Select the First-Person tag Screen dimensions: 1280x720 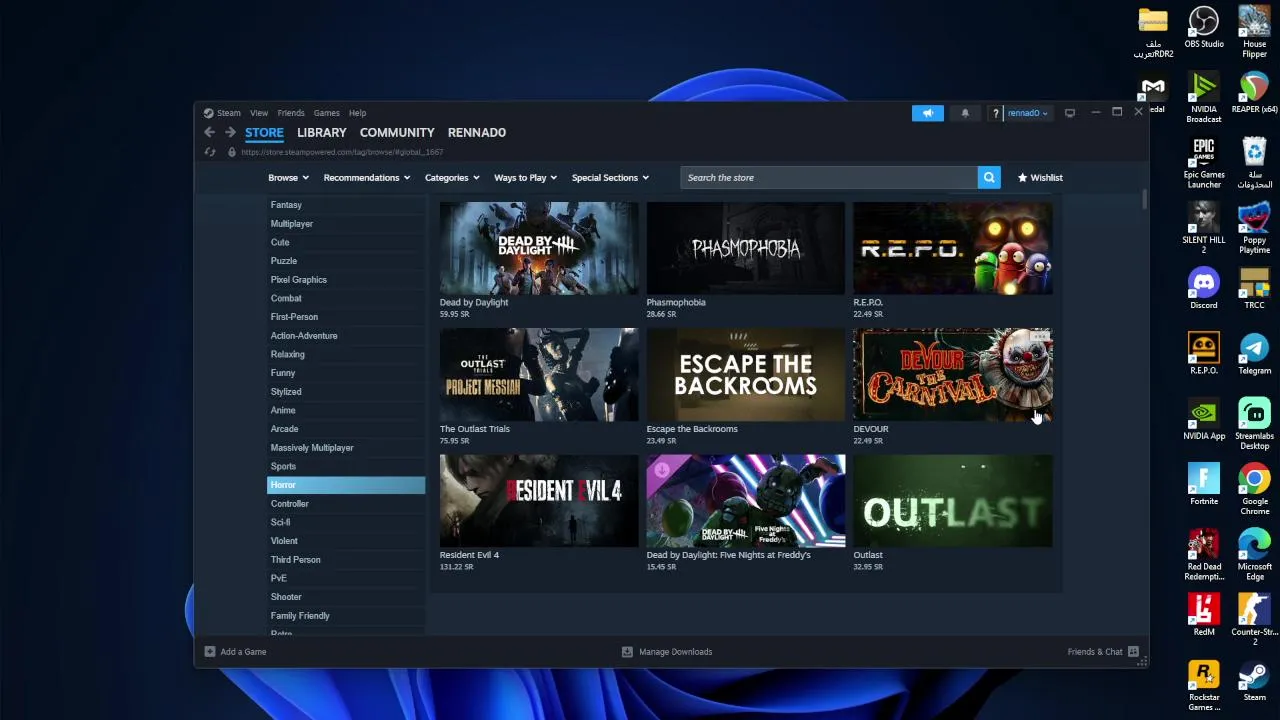coord(346,317)
